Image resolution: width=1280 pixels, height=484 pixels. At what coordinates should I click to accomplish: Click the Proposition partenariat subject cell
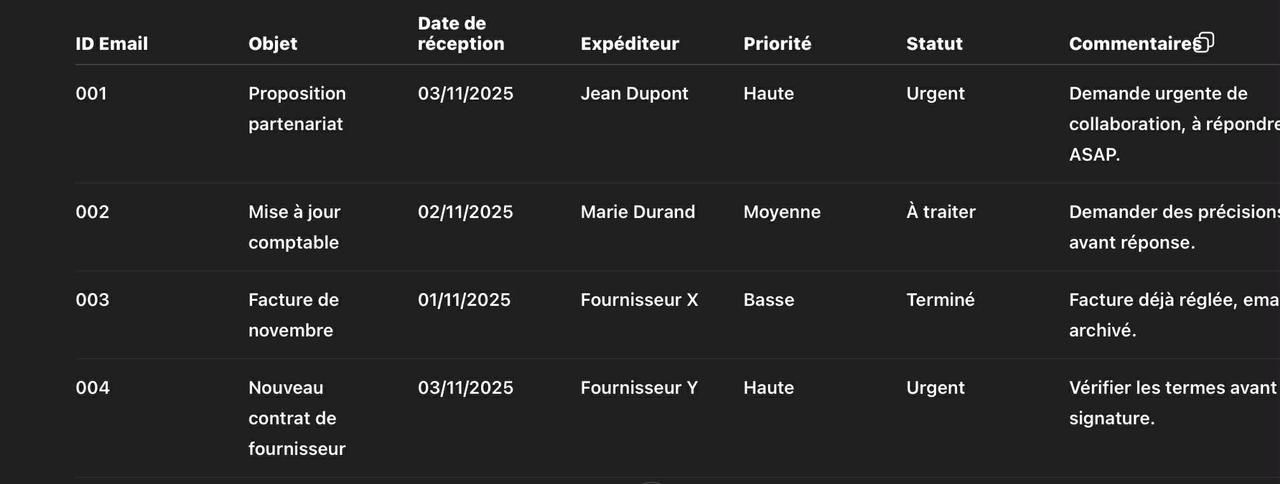297,108
